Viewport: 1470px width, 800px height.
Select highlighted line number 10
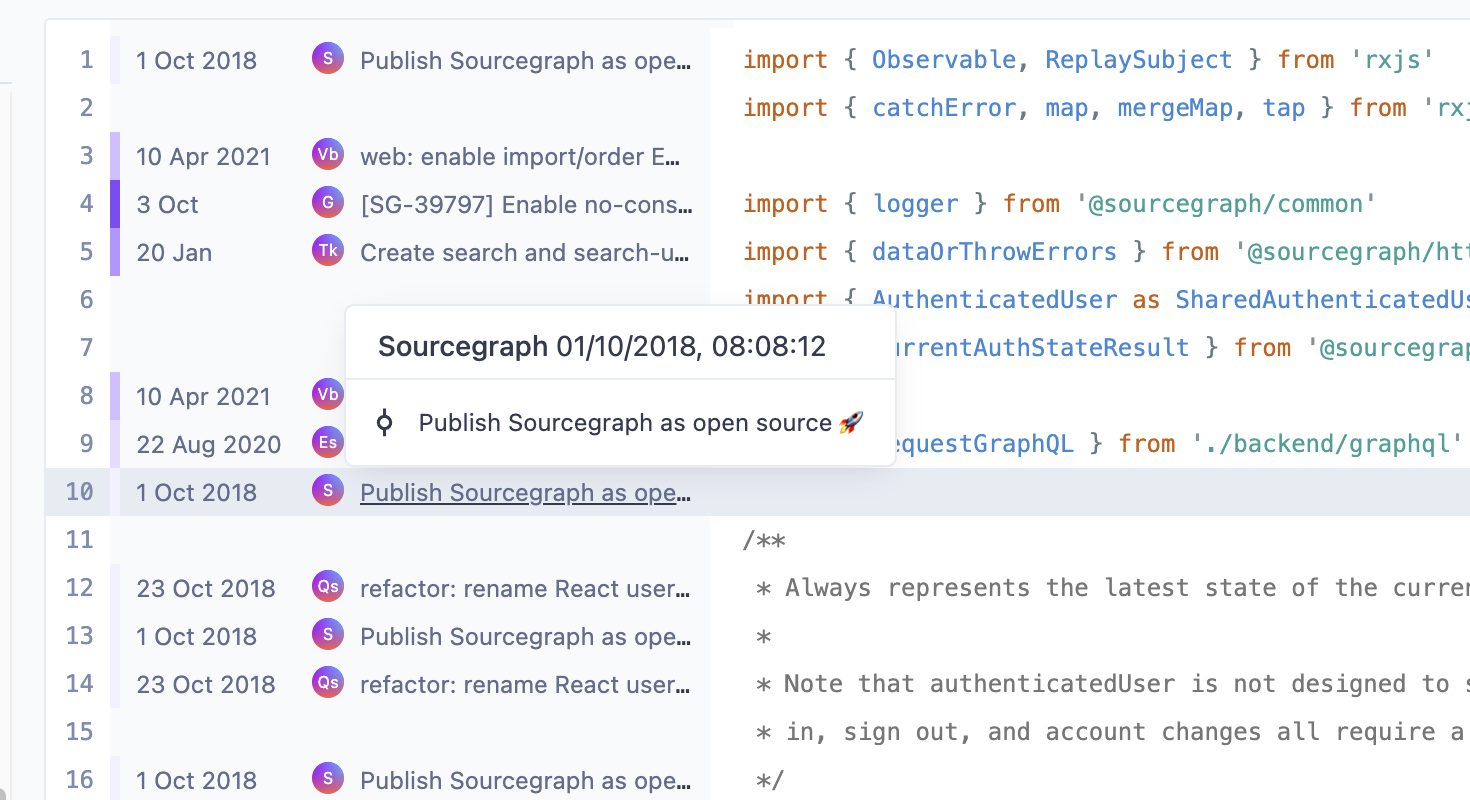point(79,492)
